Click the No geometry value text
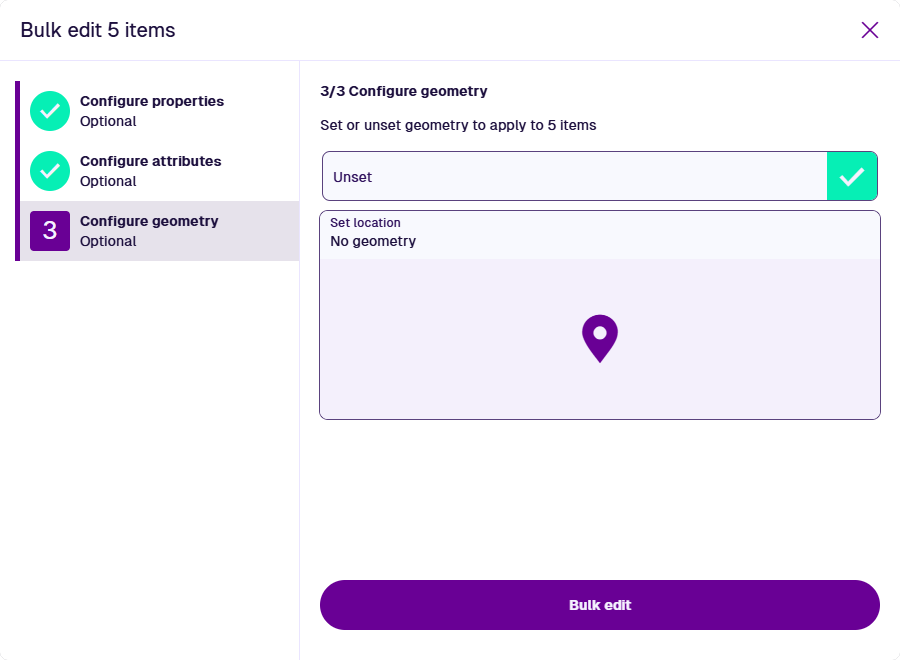The image size is (900, 660). (x=373, y=241)
